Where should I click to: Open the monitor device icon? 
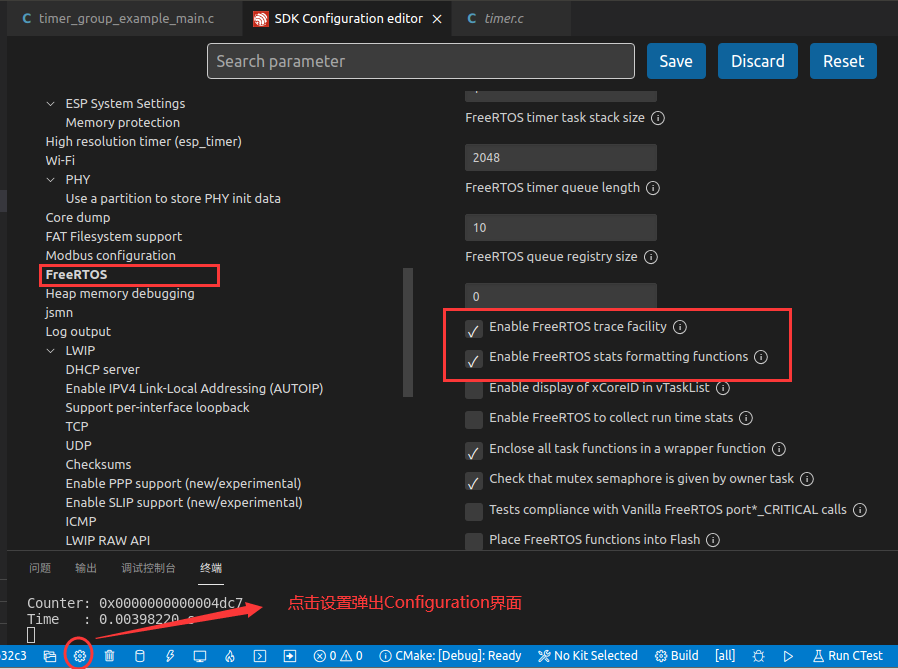200,656
